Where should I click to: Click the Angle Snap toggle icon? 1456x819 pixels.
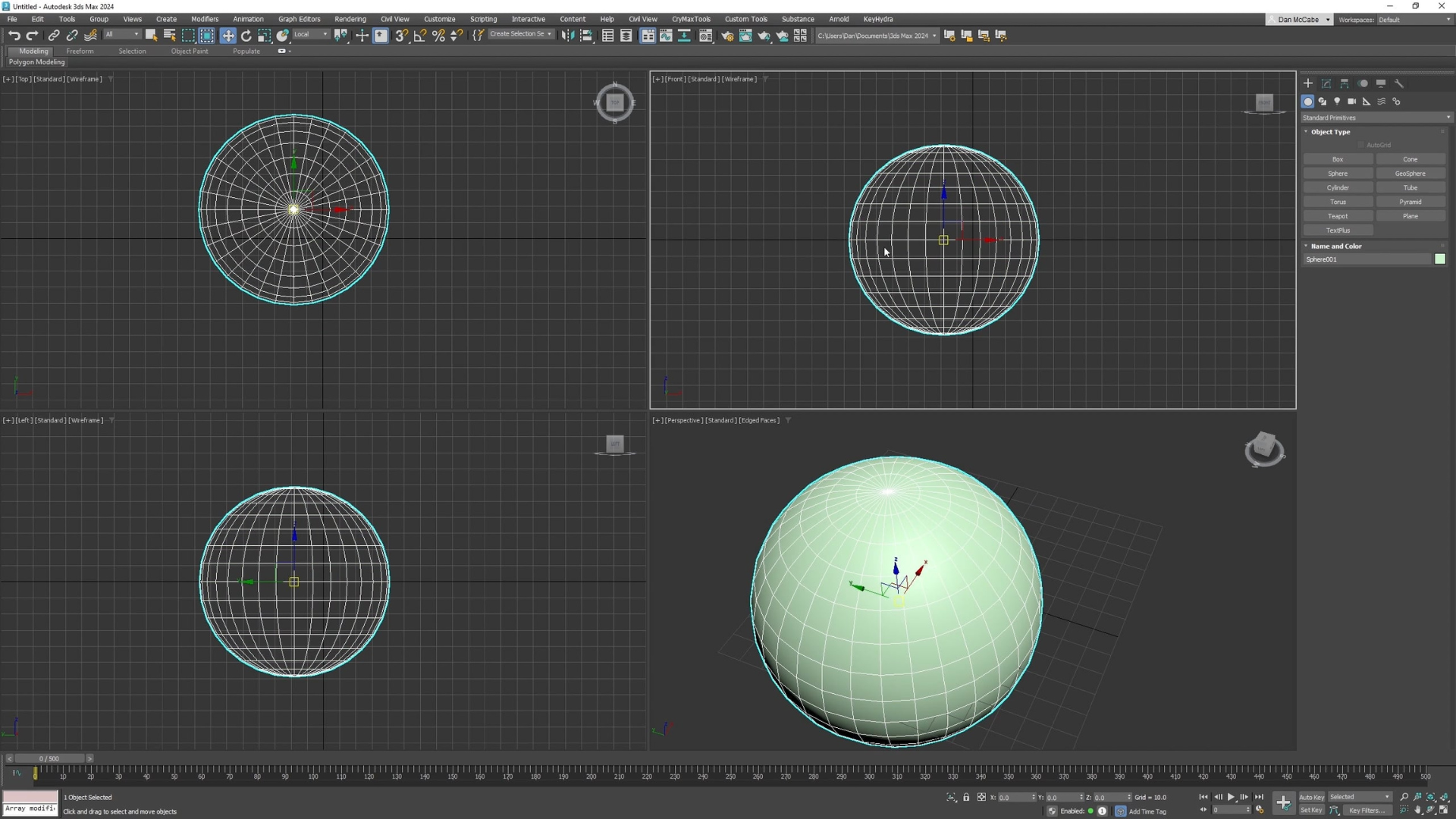420,36
